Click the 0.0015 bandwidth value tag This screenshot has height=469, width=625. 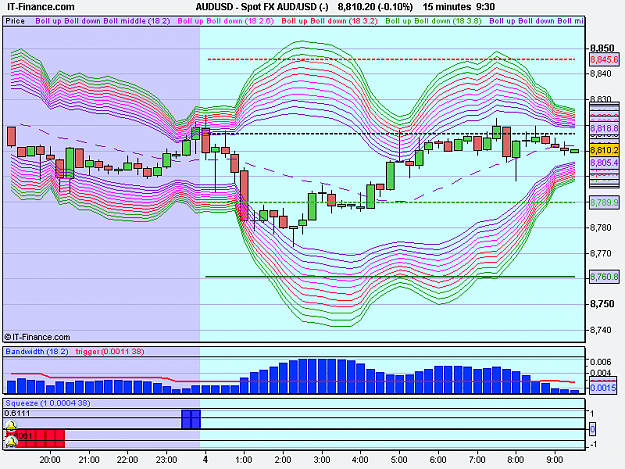coord(603,388)
